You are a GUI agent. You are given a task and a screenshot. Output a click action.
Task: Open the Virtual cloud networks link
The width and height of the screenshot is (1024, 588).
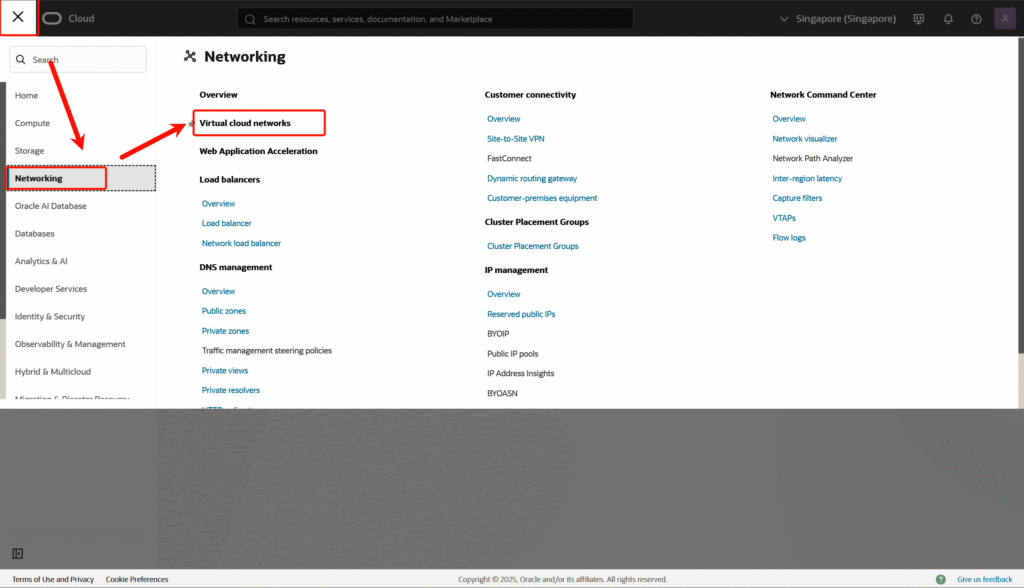246,123
